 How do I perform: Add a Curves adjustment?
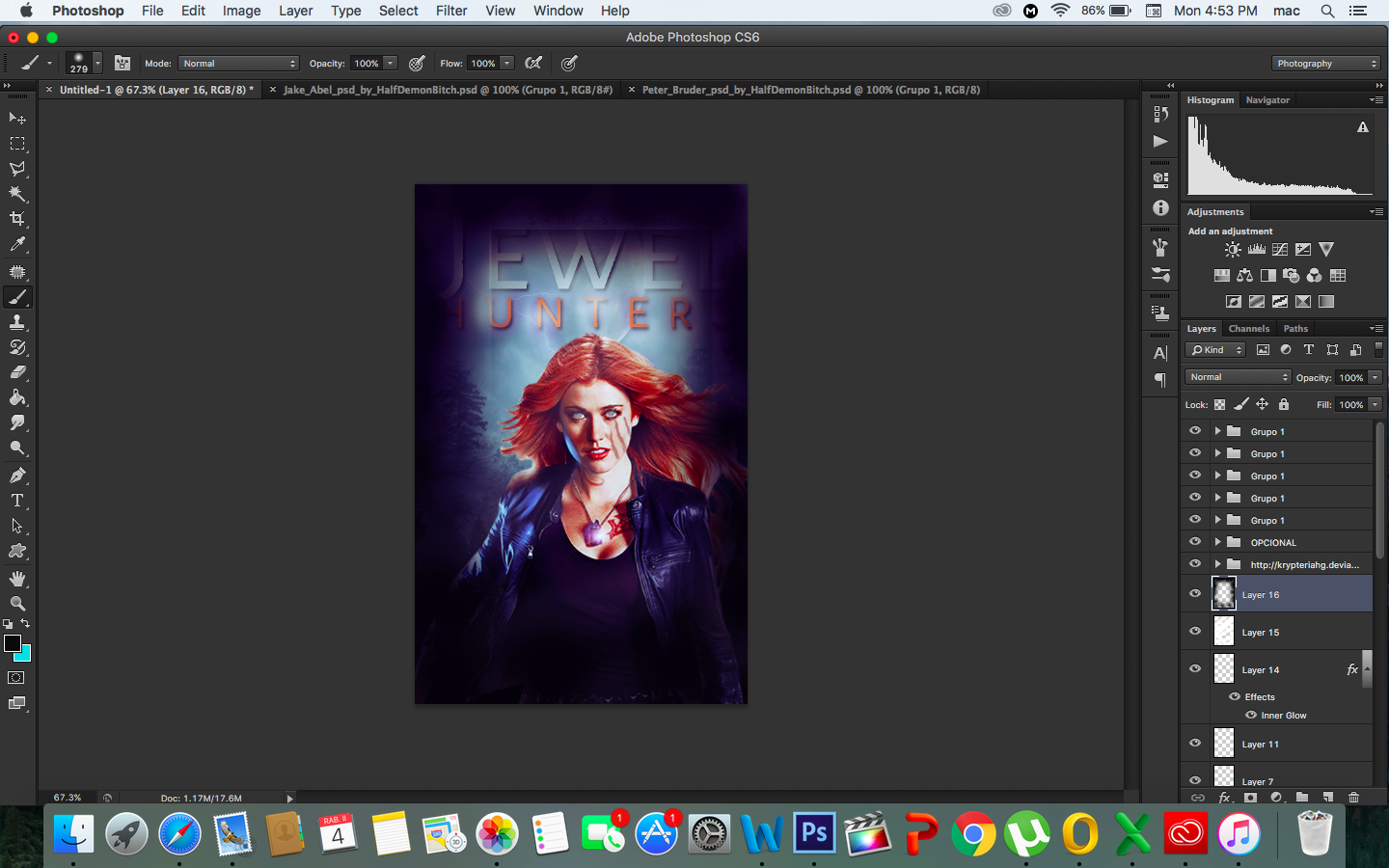point(1280,249)
